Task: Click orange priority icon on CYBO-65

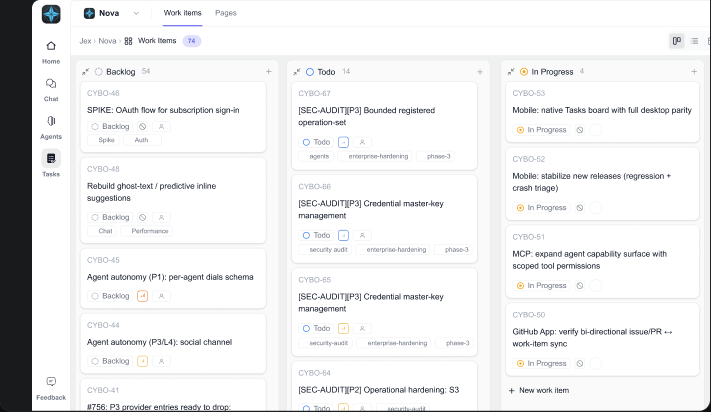Action: point(343,329)
